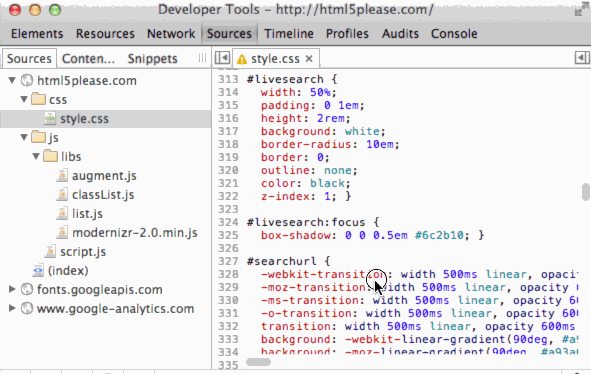Close the style.css editor tab

click(x=309, y=59)
